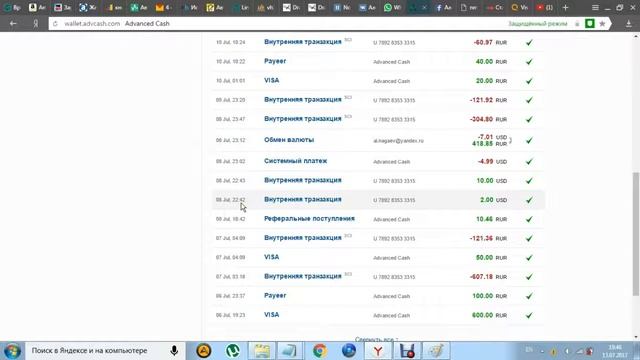Click the Защищённый режим label

pyautogui.click(x=538, y=24)
